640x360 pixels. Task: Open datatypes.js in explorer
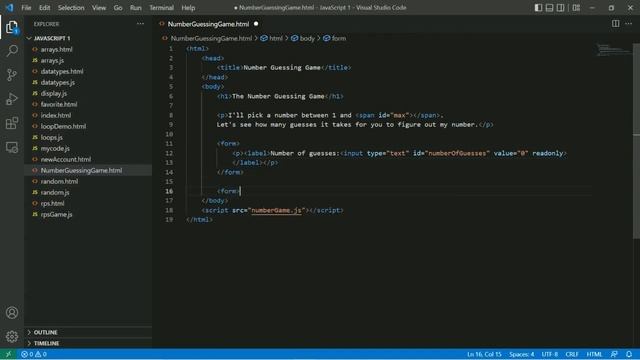[x=58, y=82]
